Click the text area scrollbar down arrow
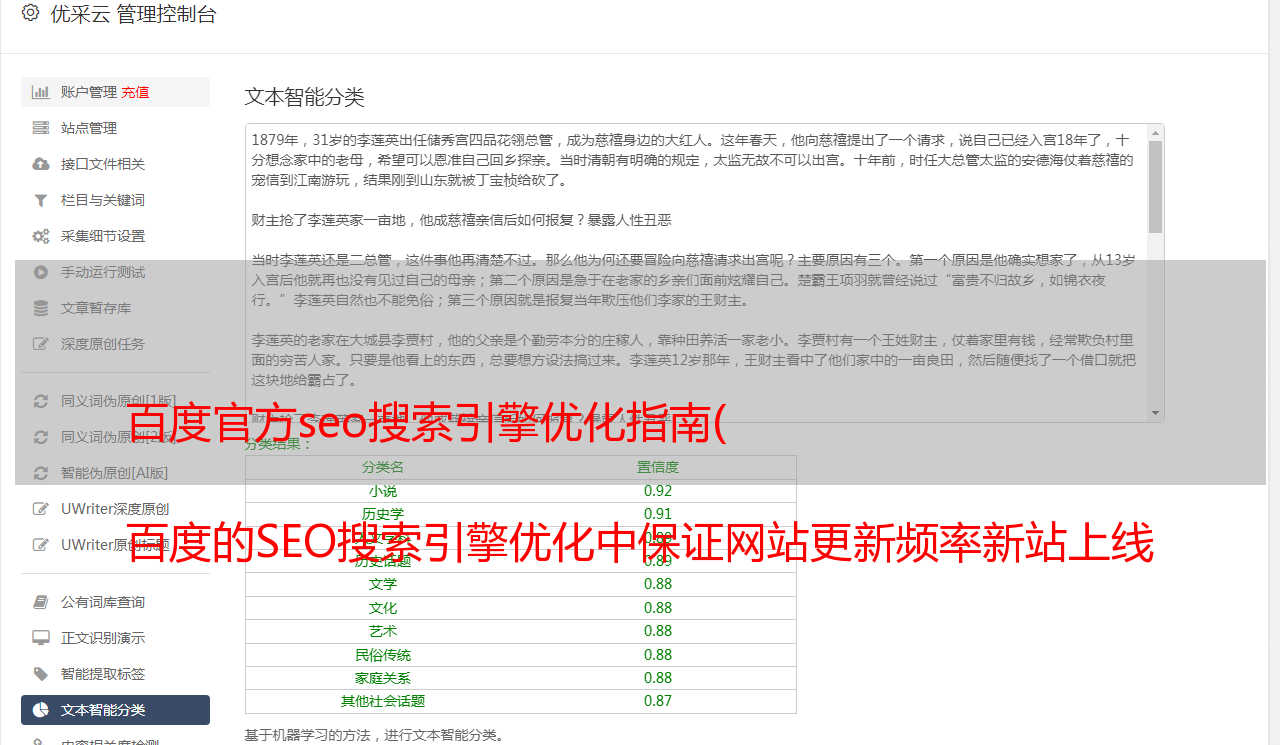The height and width of the screenshot is (745, 1280). [x=1156, y=413]
